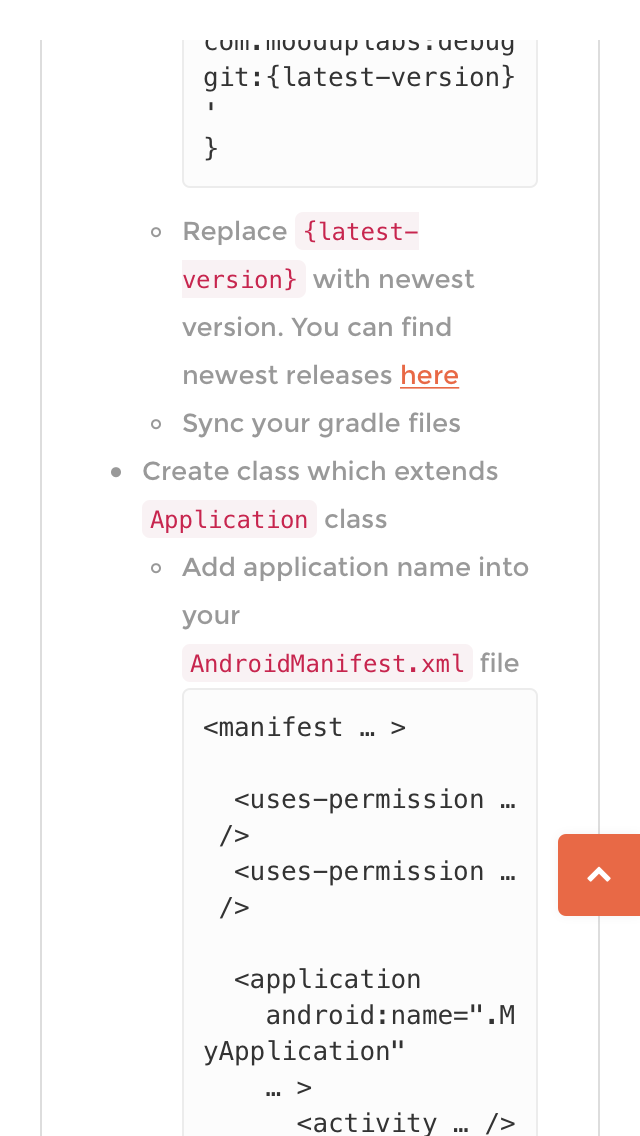Open the newest releases "here" link
Screen dimensions: 640x1136
[429, 375]
